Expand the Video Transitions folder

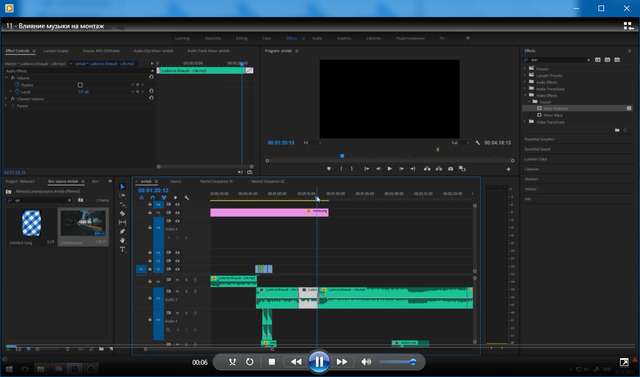(x=525, y=122)
